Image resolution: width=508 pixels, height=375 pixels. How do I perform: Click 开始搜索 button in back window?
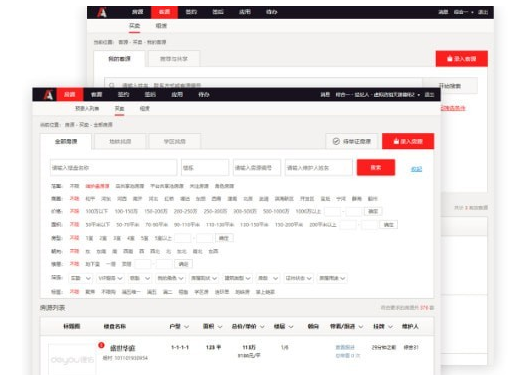coord(450,86)
